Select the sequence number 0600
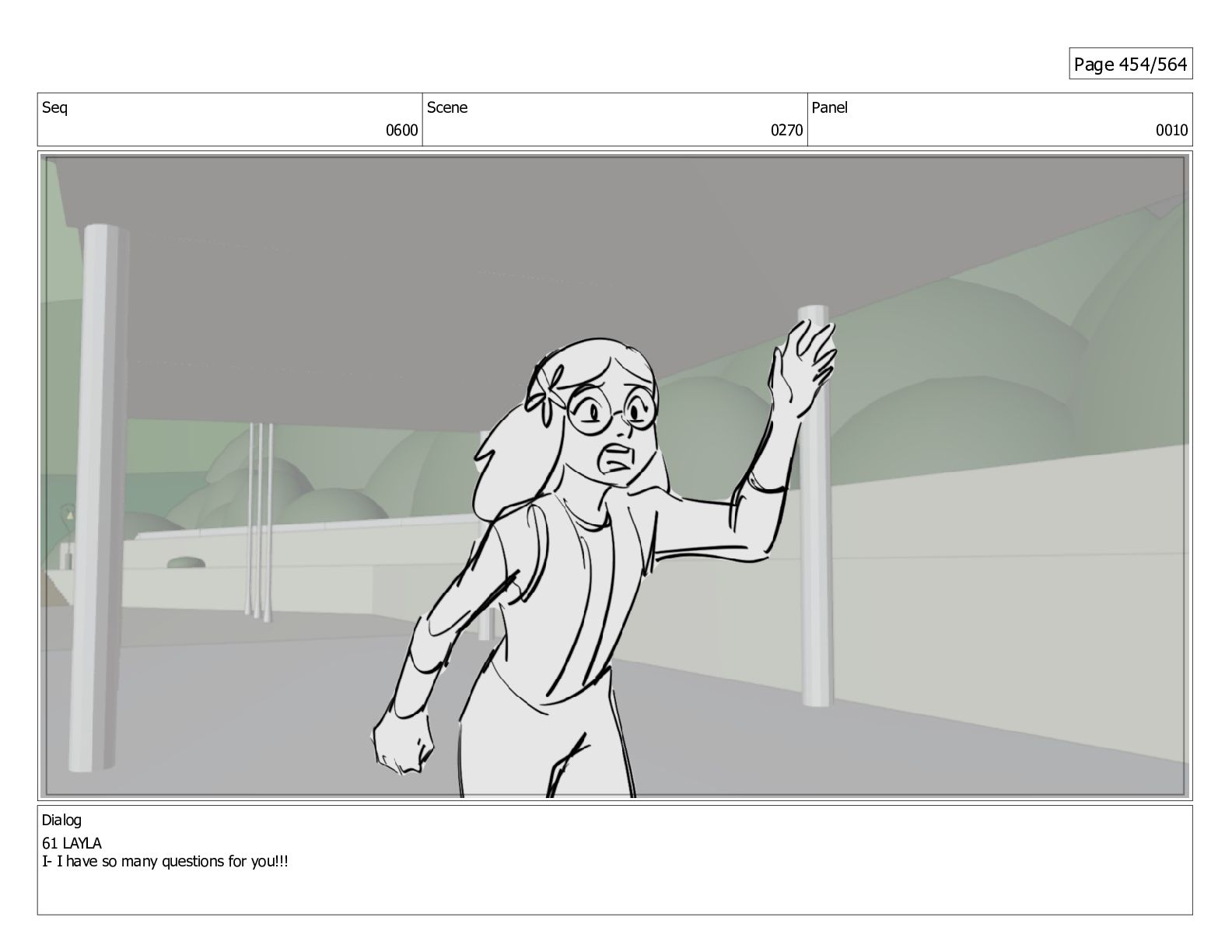 pos(402,131)
